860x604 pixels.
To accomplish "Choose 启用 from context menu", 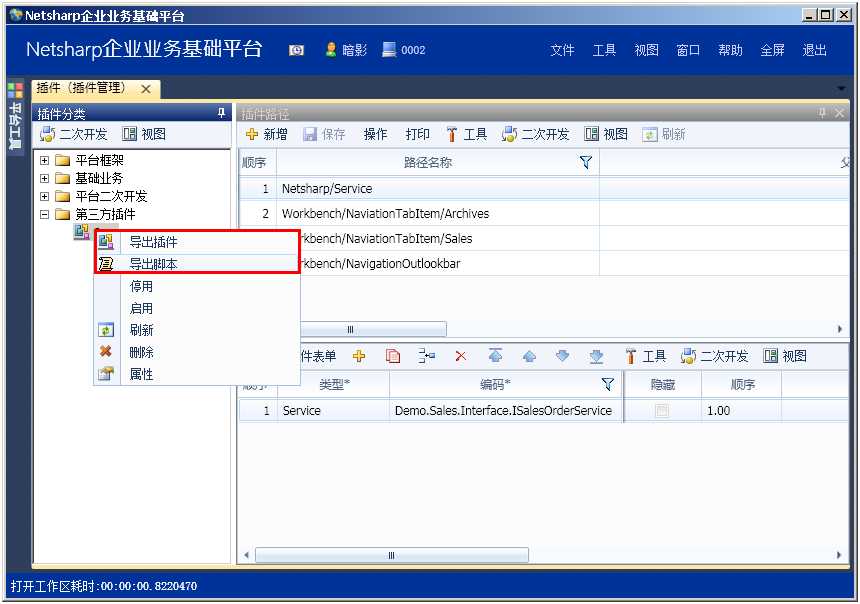I will click(x=197, y=308).
